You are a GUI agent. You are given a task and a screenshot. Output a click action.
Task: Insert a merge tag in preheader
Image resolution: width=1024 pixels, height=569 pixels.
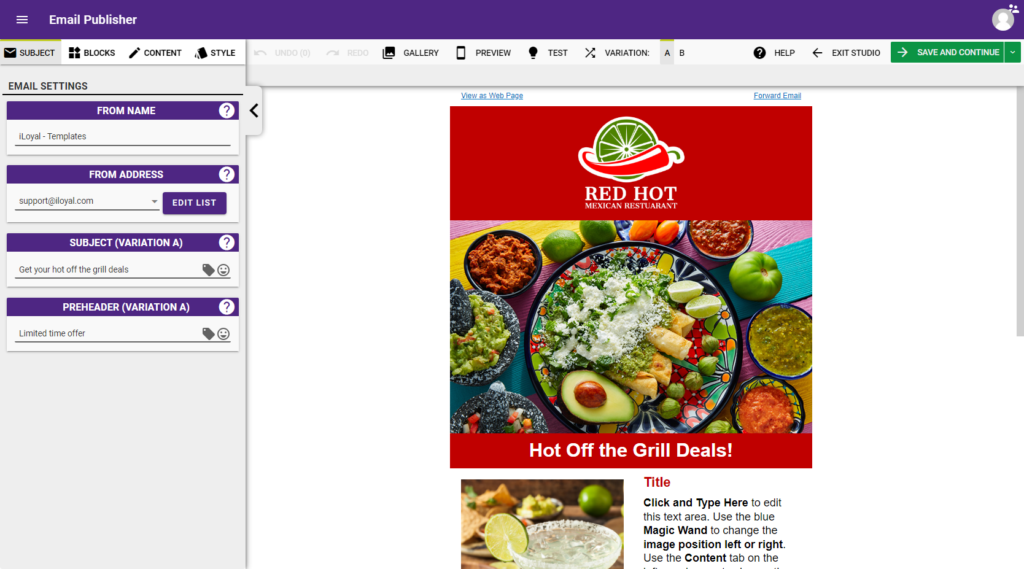[208, 334]
